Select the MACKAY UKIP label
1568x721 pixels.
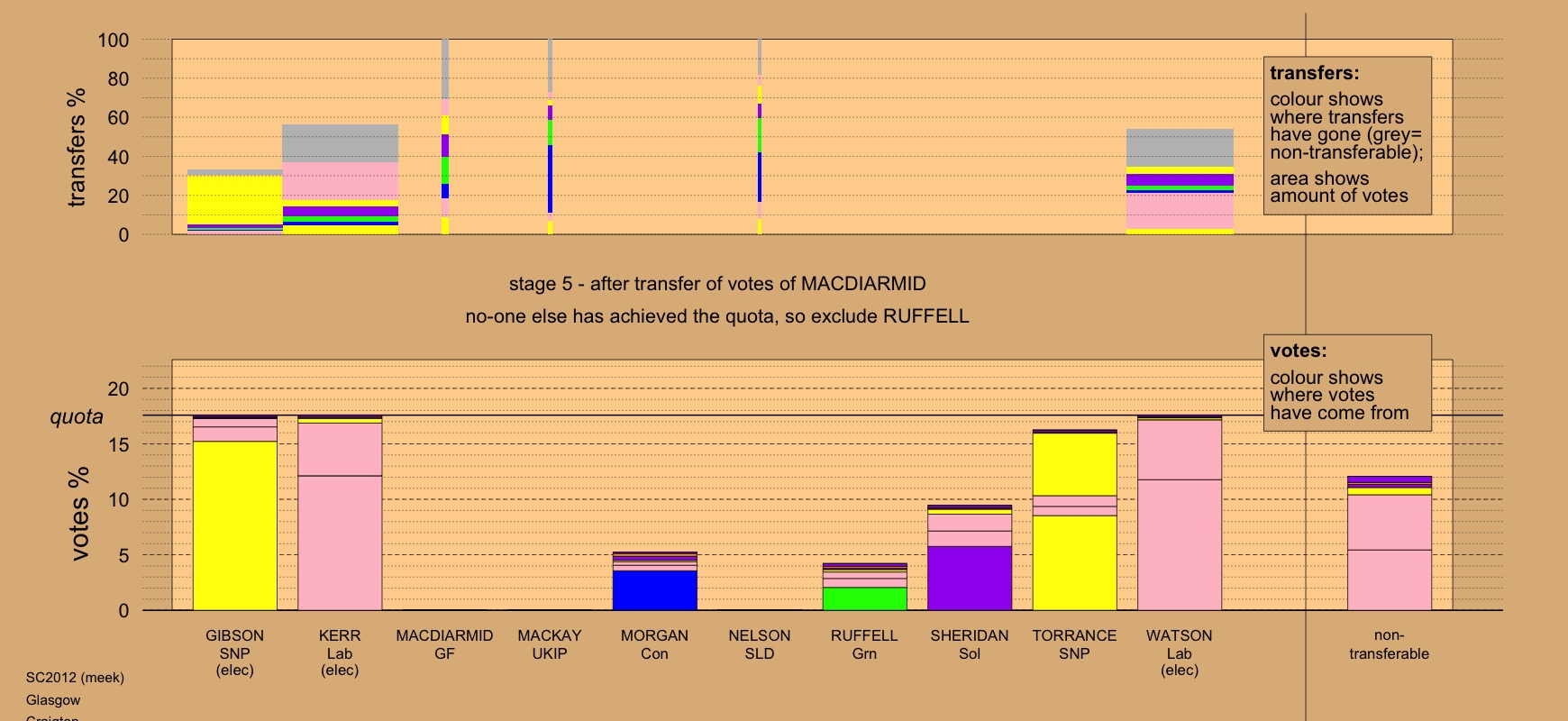click(x=550, y=644)
